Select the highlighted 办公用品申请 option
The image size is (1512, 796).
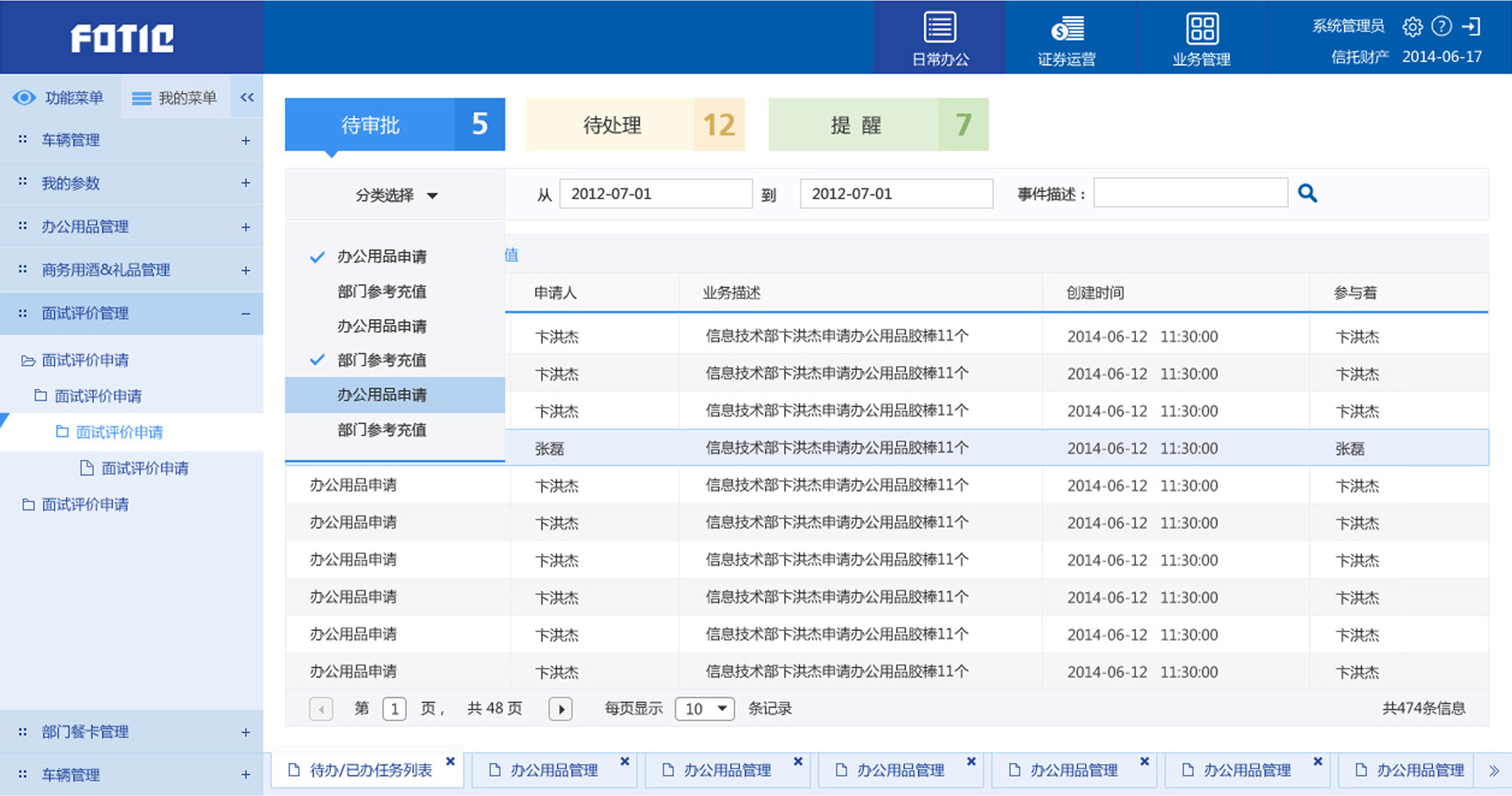click(x=381, y=395)
